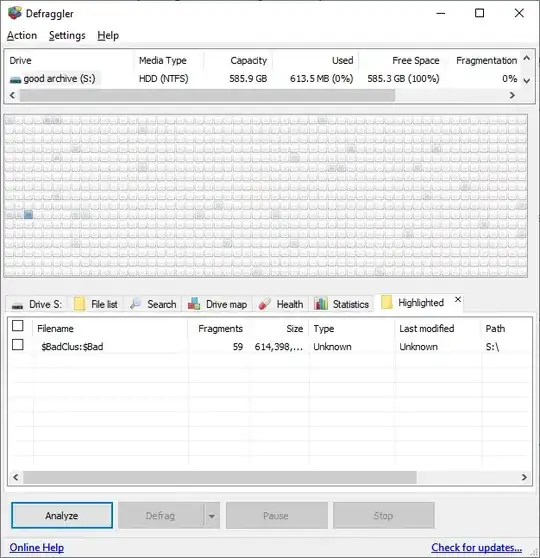The width and height of the screenshot is (540, 558).
Task: Open the Help menu
Action: pos(108,36)
